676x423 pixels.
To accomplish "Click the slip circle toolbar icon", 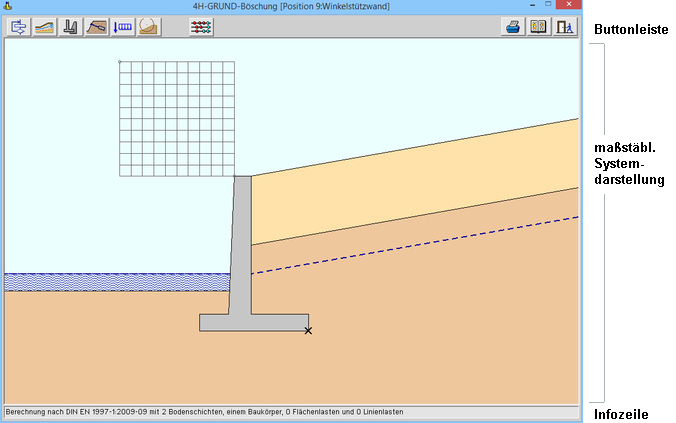I will pos(148,27).
